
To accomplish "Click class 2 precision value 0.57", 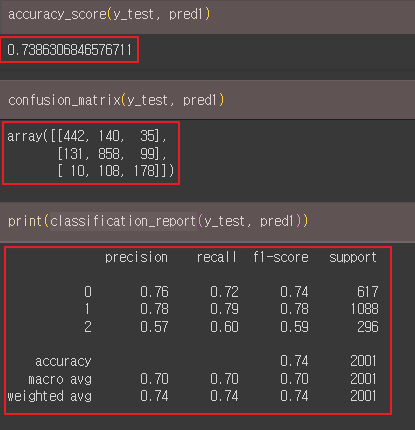I will click(x=154, y=327).
